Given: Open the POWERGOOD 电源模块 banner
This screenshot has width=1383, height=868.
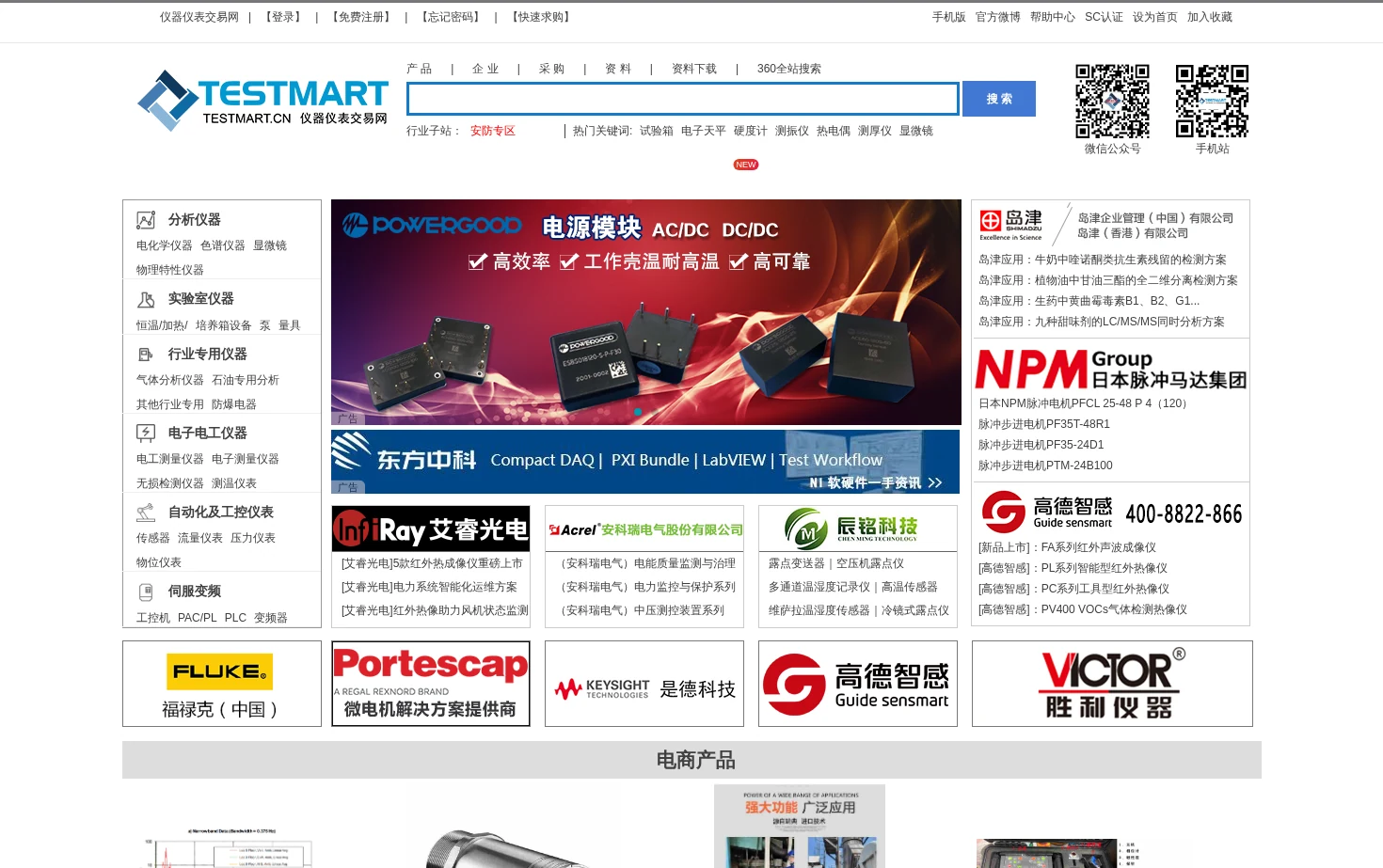Looking at the screenshot, I should point(646,312).
